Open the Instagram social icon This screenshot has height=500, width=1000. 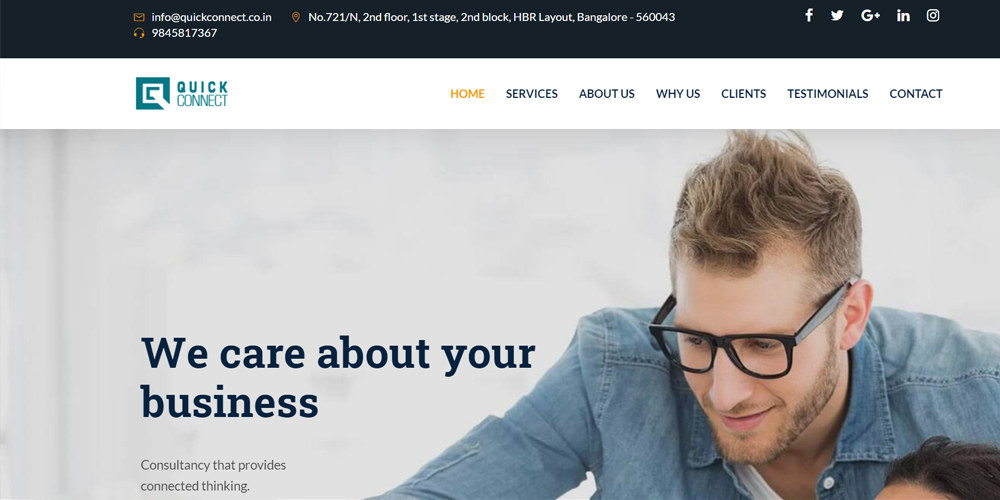click(933, 15)
